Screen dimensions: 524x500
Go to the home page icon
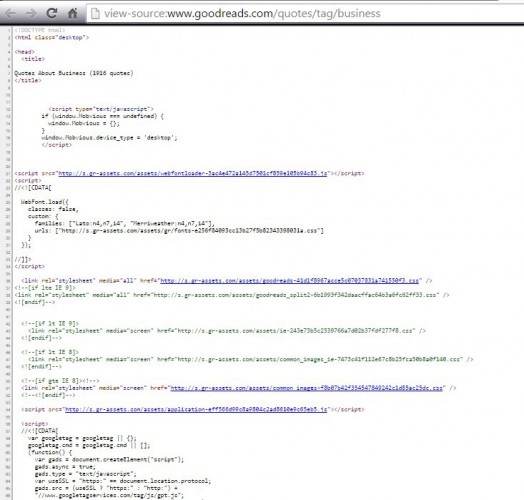(x=73, y=13)
